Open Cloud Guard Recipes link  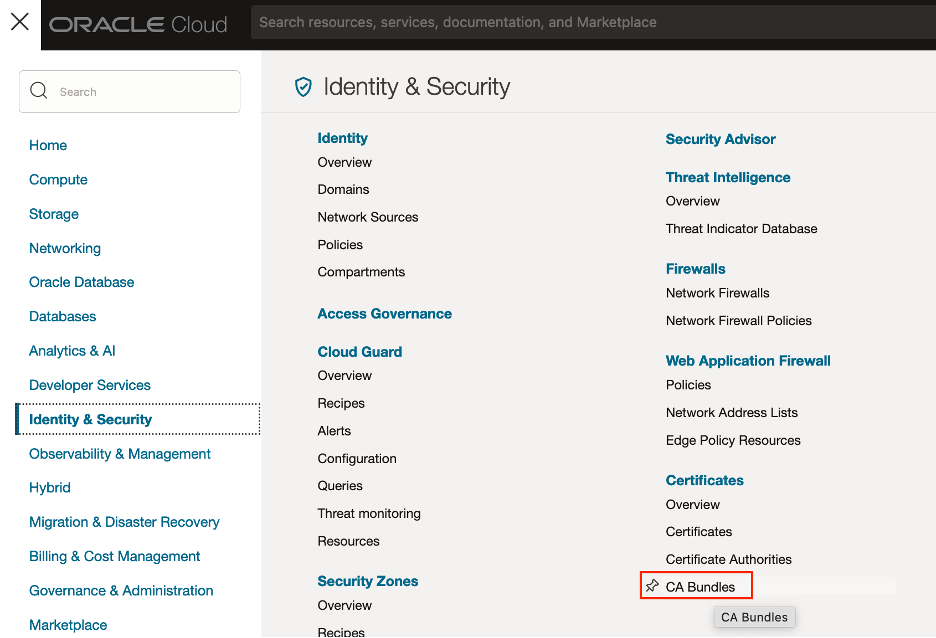tap(341, 403)
